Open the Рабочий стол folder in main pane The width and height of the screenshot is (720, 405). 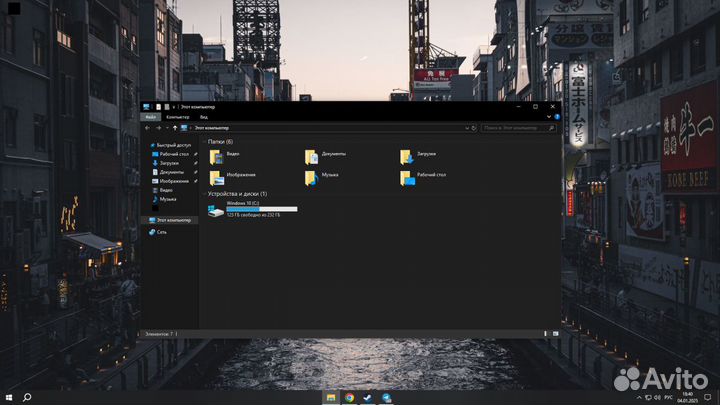[406, 177]
